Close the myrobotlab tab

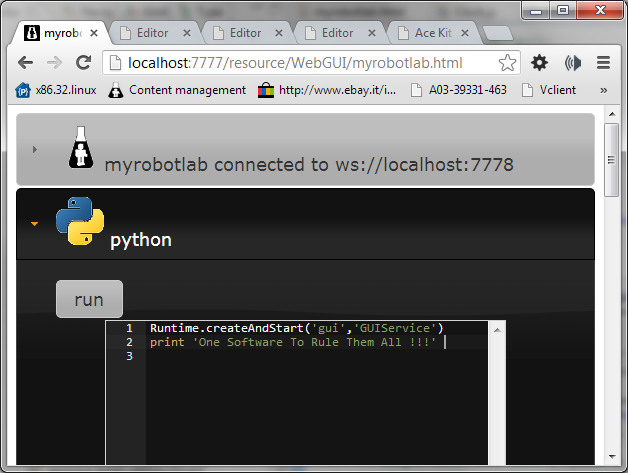click(94, 33)
